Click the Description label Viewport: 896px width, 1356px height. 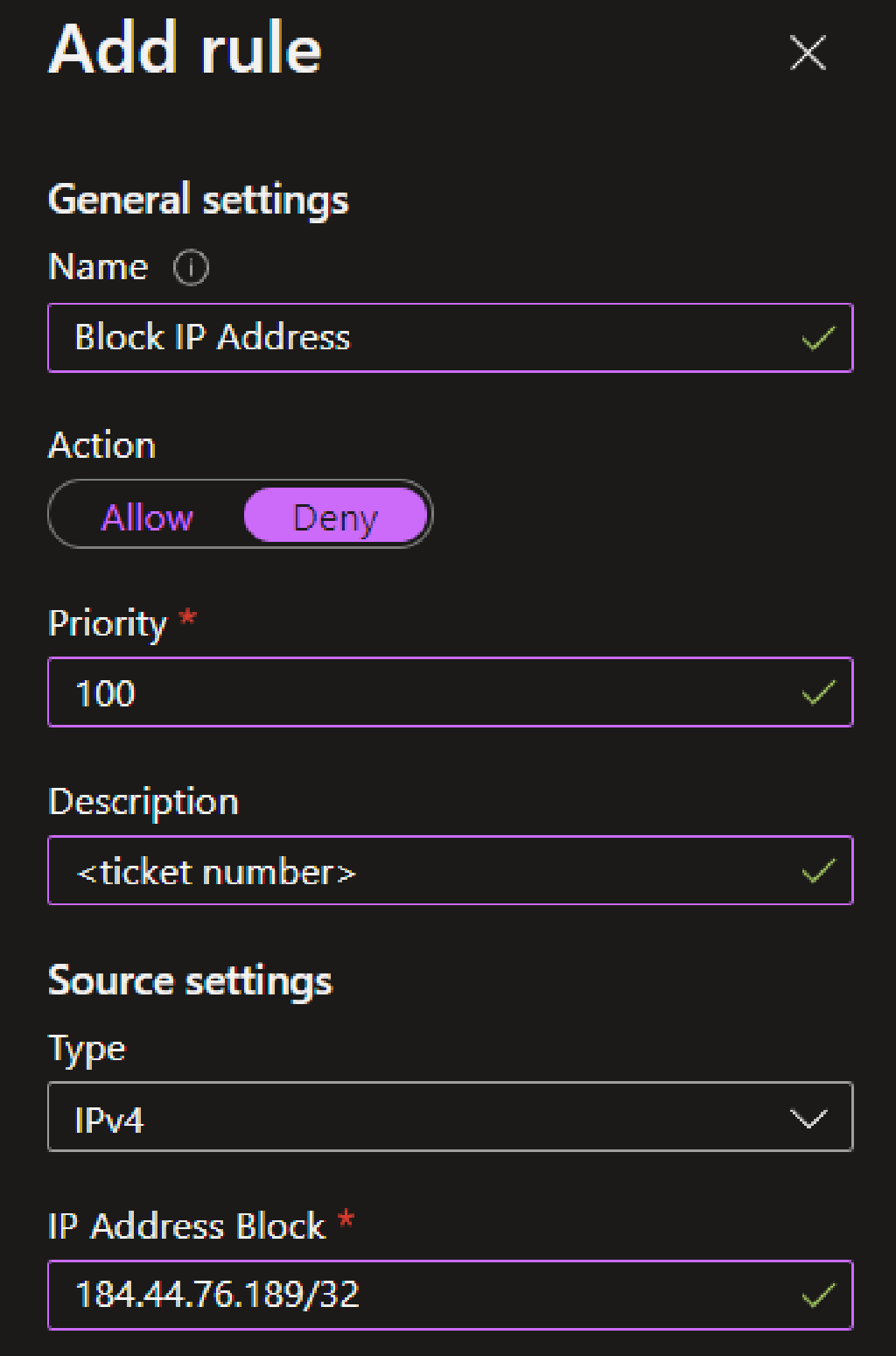(x=143, y=802)
